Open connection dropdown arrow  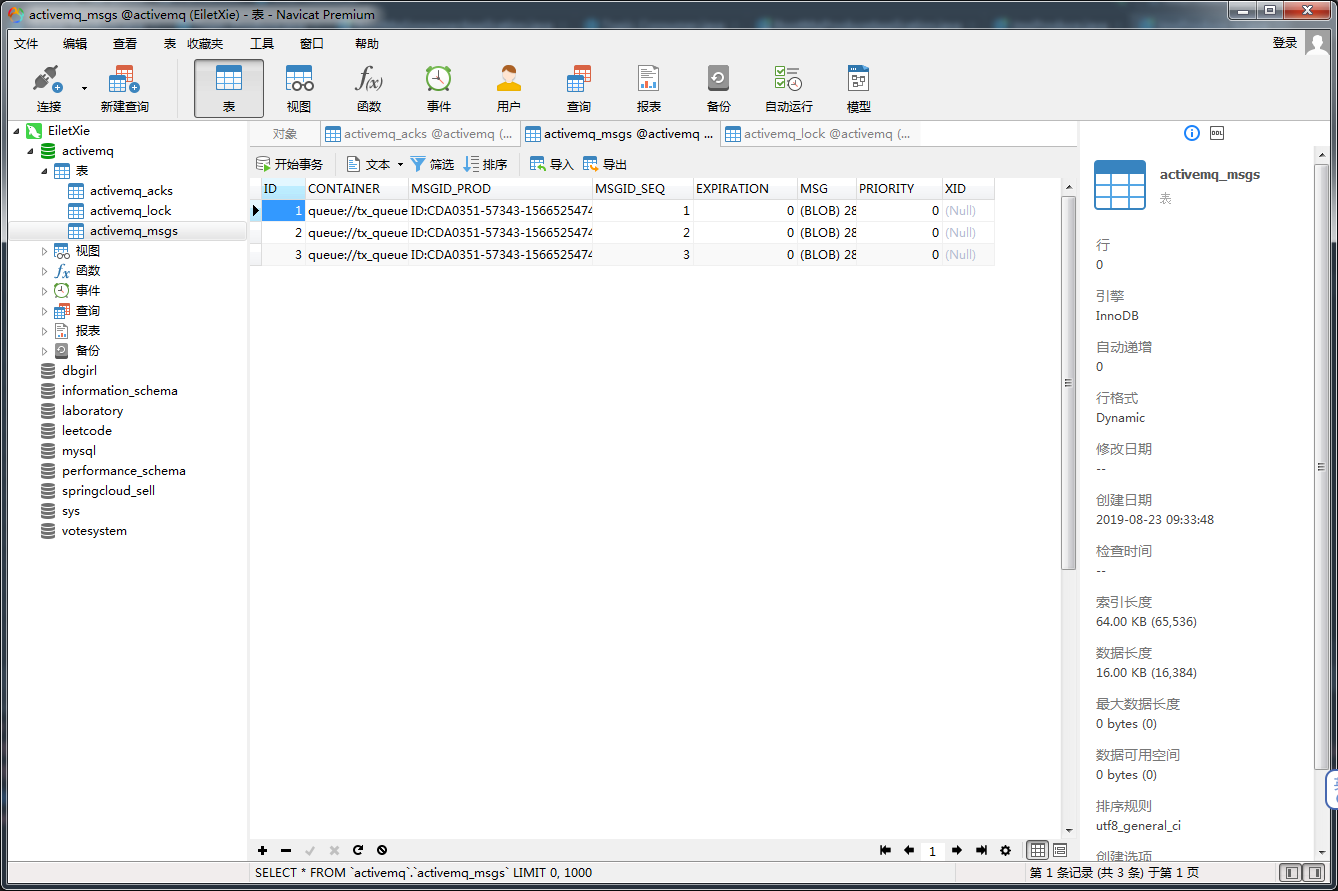coord(84,88)
